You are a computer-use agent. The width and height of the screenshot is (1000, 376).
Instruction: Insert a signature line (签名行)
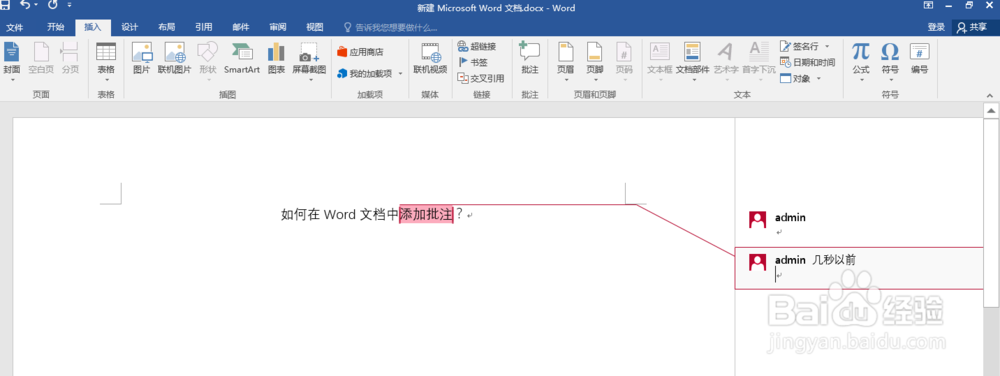point(800,47)
